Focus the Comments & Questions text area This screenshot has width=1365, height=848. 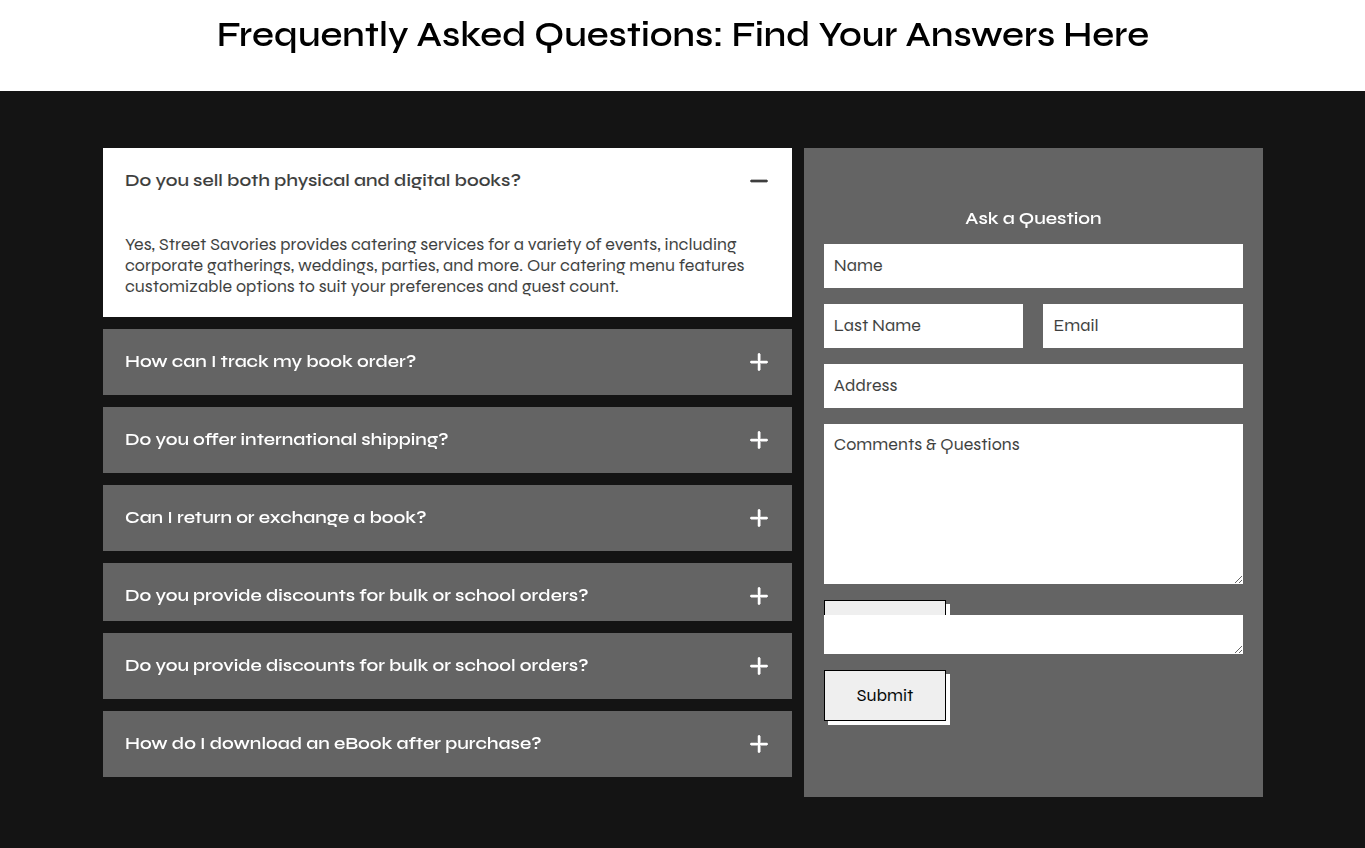(x=1033, y=504)
